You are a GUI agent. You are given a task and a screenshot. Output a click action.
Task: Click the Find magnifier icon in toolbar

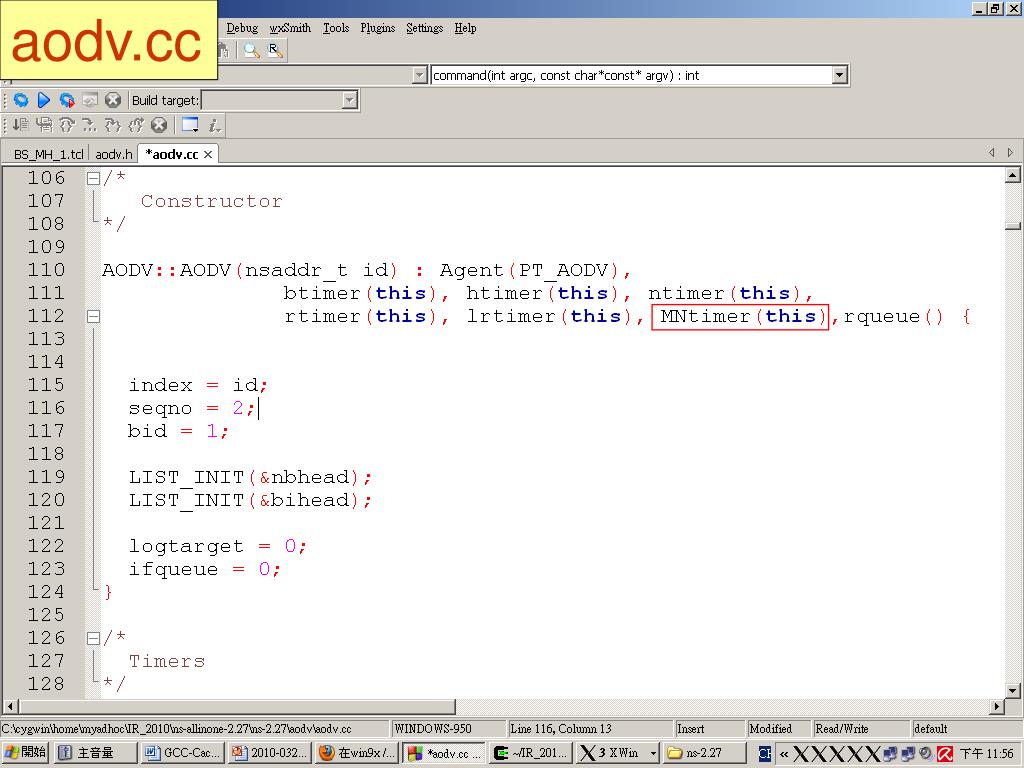pyautogui.click(x=251, y=50)
